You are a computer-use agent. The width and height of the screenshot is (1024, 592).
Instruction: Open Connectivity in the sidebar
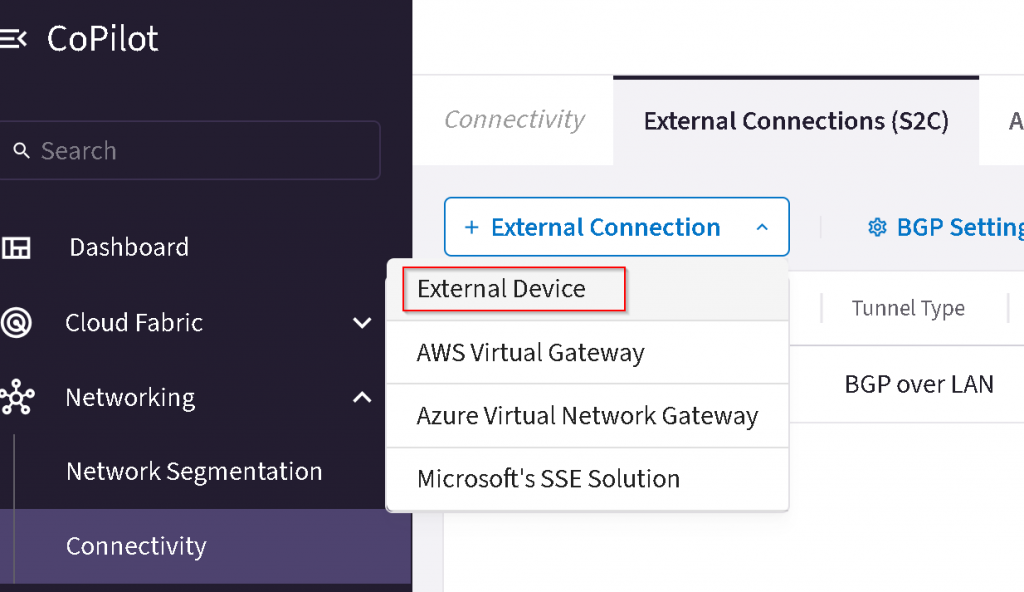[136, 546]
